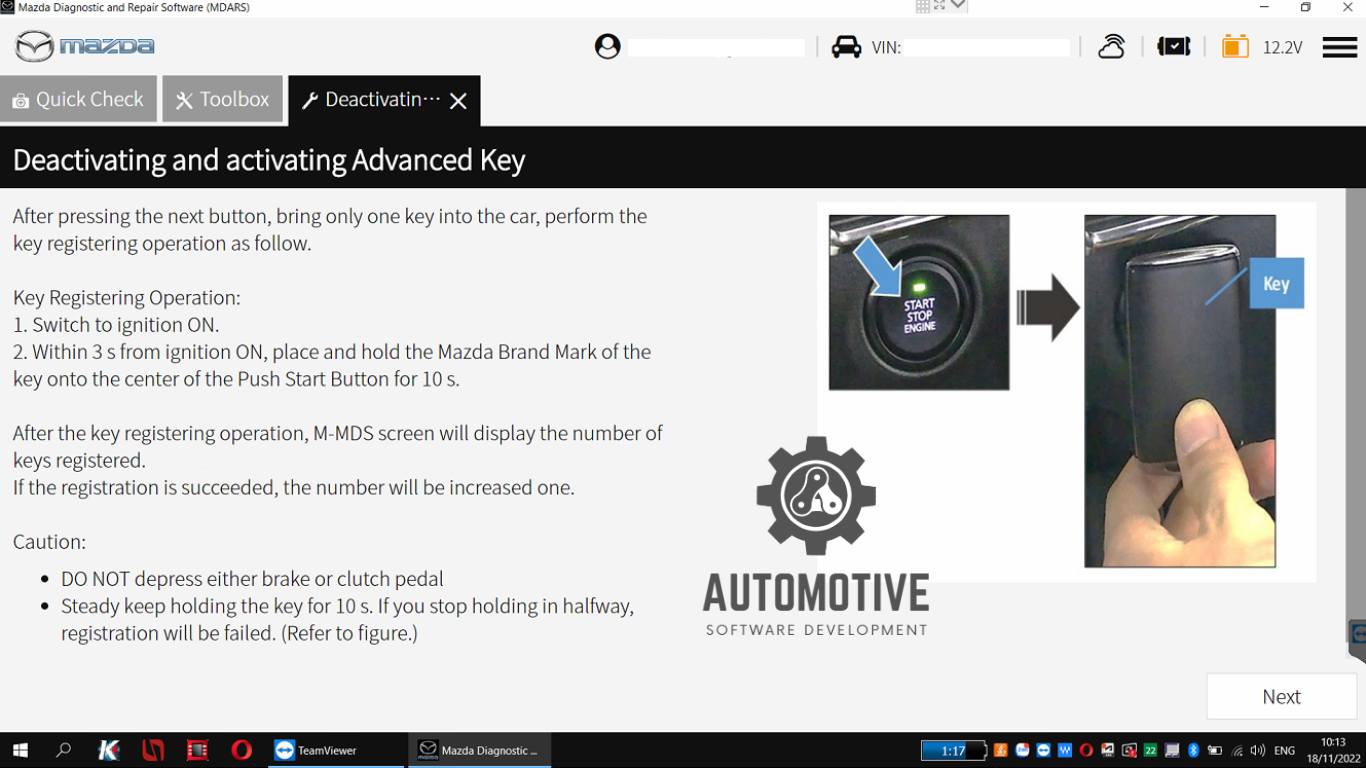Click 'DO NOT depress either brake or clutch pedal'

pyautogui.click(x=252, y=579)
